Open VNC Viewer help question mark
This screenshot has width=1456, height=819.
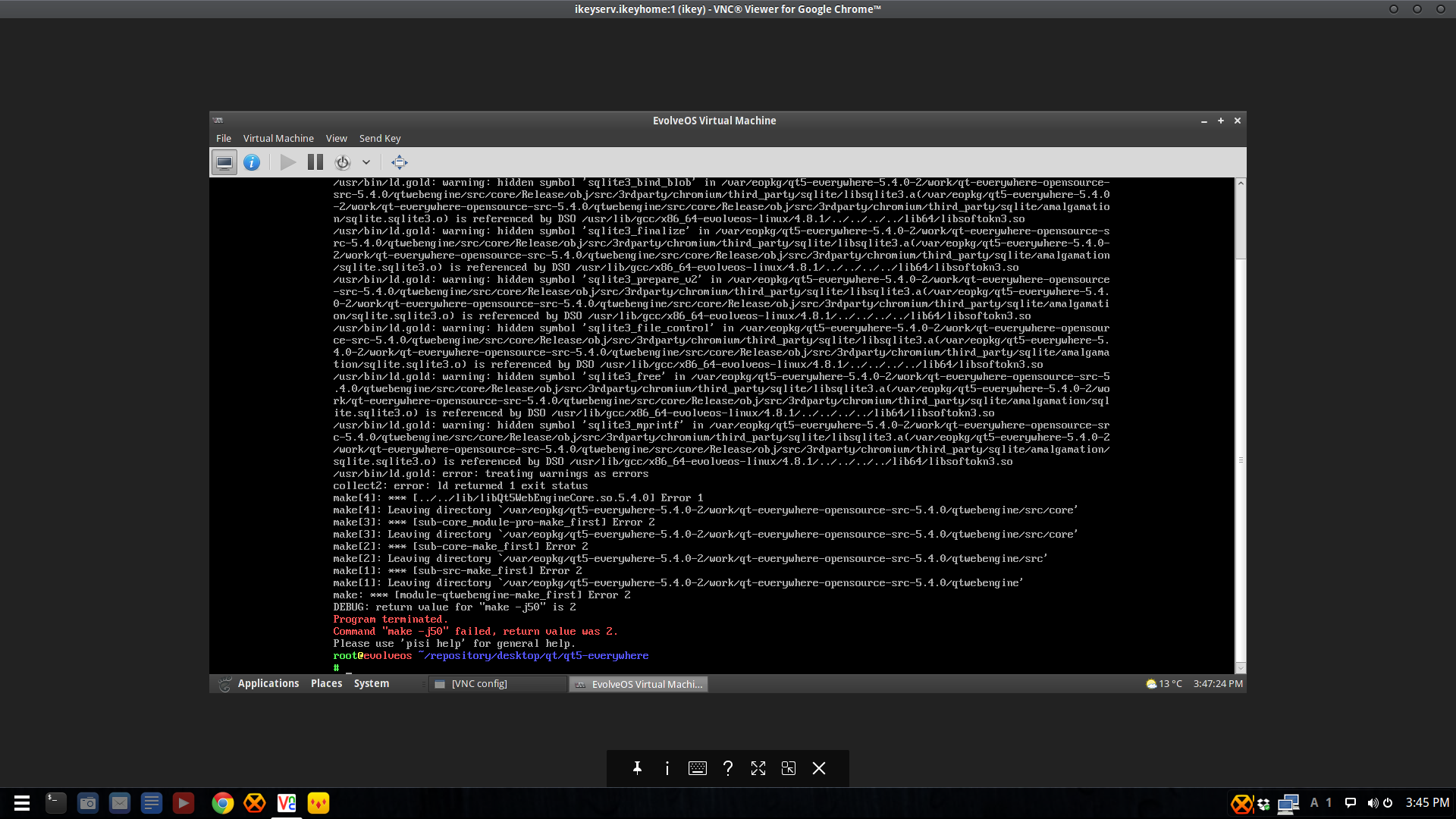pos(728,768)
